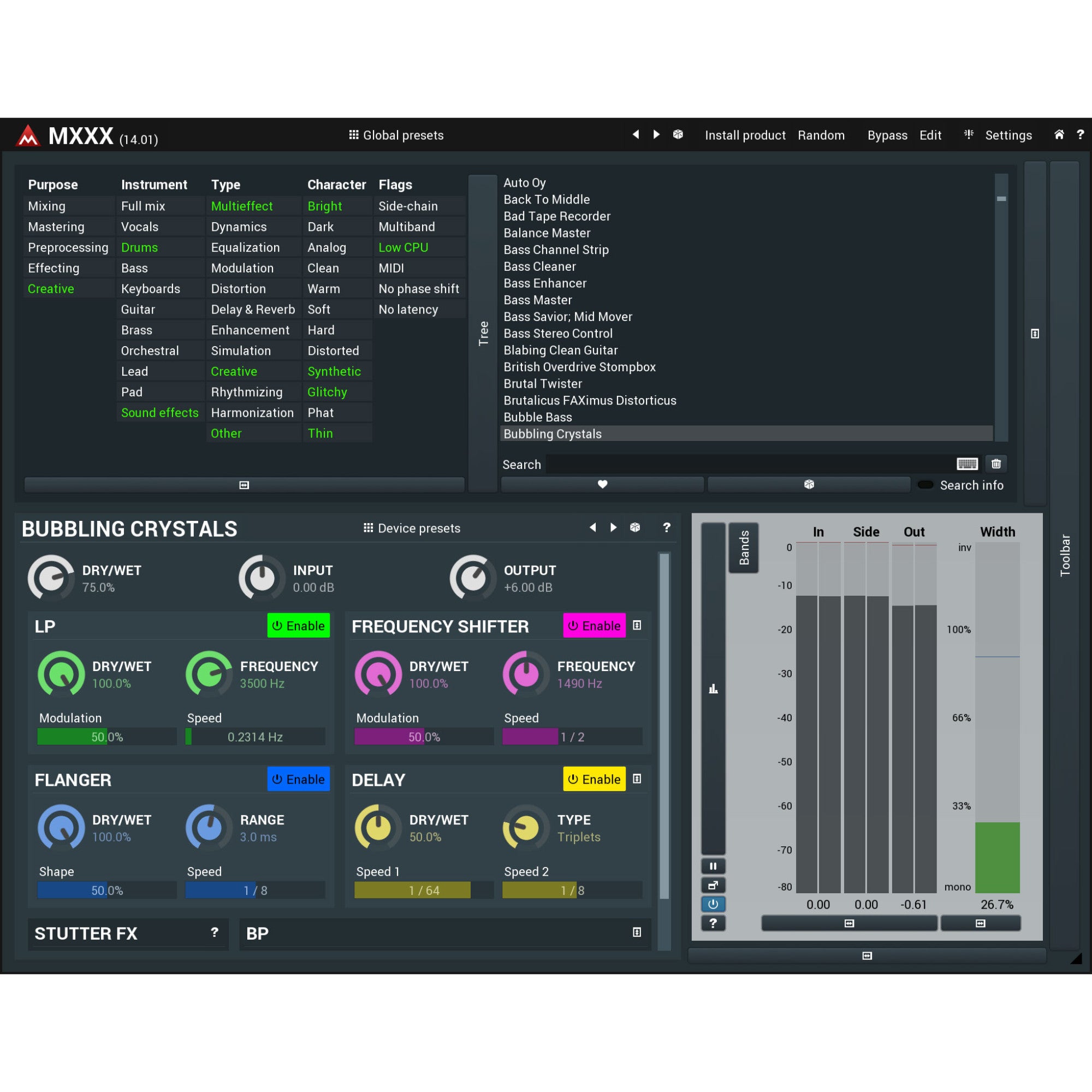Image resolution: width=1092 pixels, height=1092 pixels.
Task: Click the Bypass button
Action: (887, 135)
